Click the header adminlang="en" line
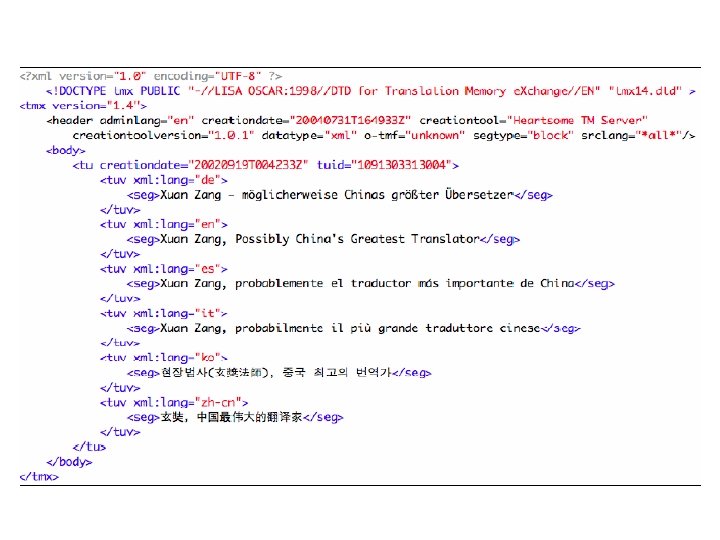This screenshot has width=720, height=540. [347, 120]
